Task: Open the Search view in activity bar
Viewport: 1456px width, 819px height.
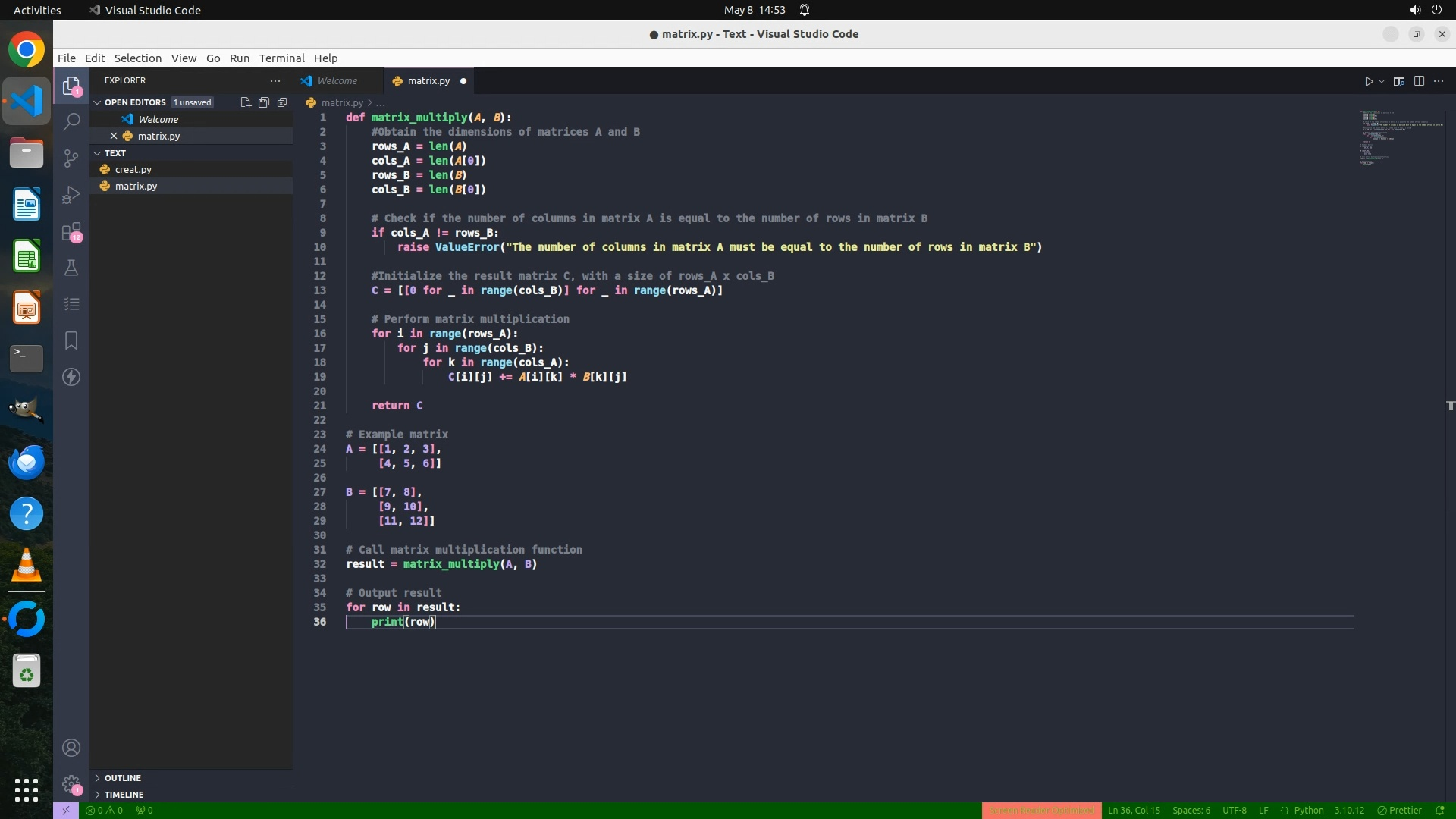Action: pos(71,121)
